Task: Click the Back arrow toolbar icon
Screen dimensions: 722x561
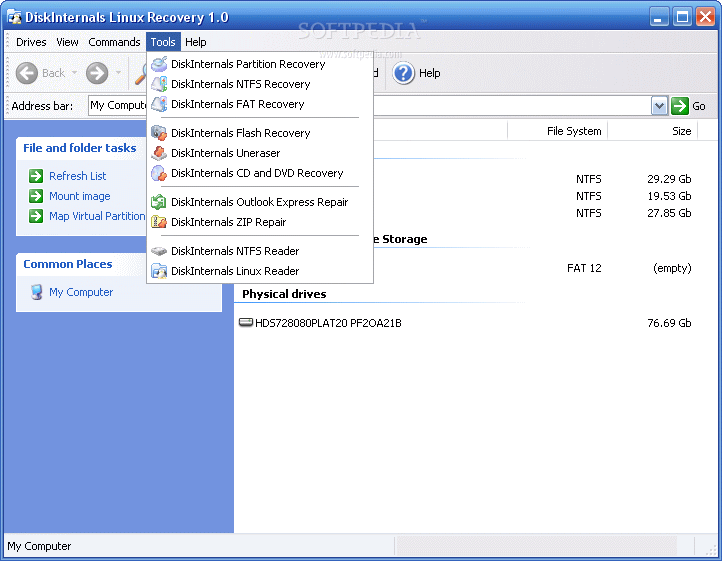Action: coord(27,73)
